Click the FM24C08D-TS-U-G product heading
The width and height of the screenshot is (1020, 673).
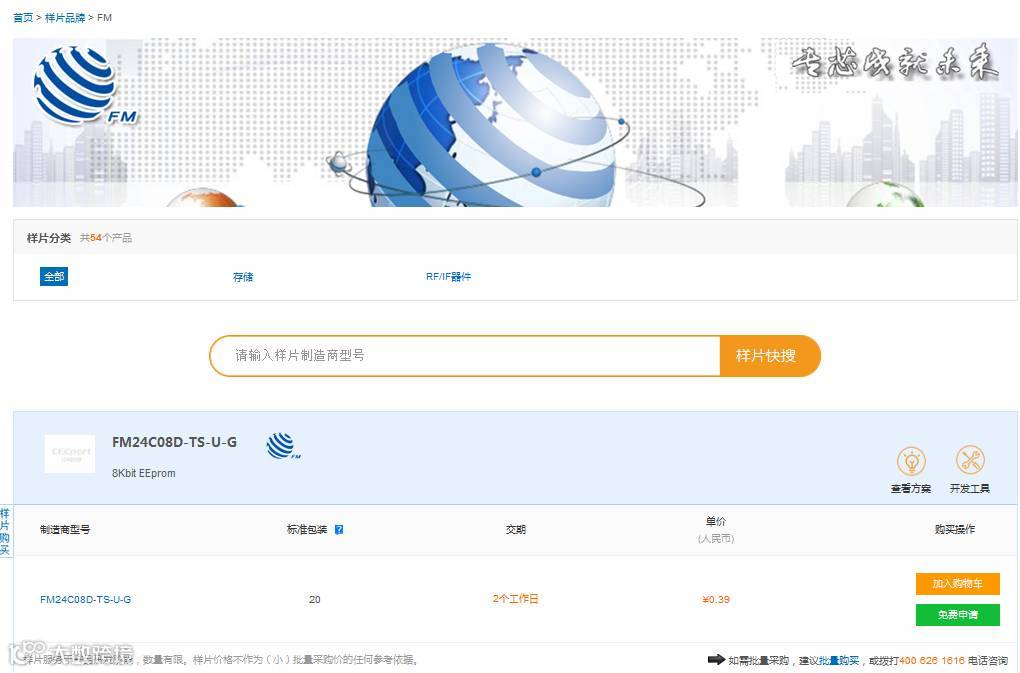click(174, 442)
